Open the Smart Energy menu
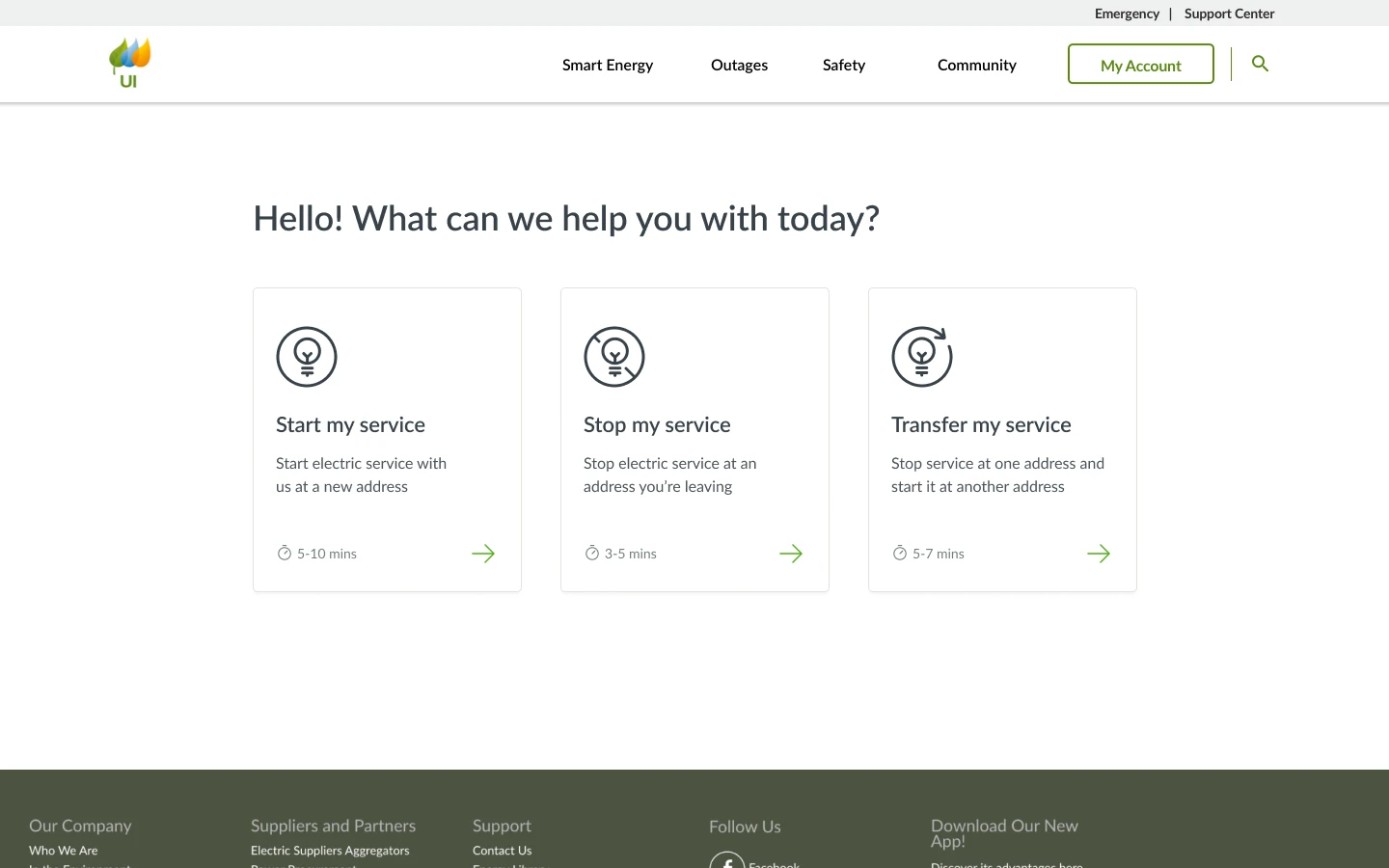Screen dimensions: 1389x868 (x=608, y=65)
